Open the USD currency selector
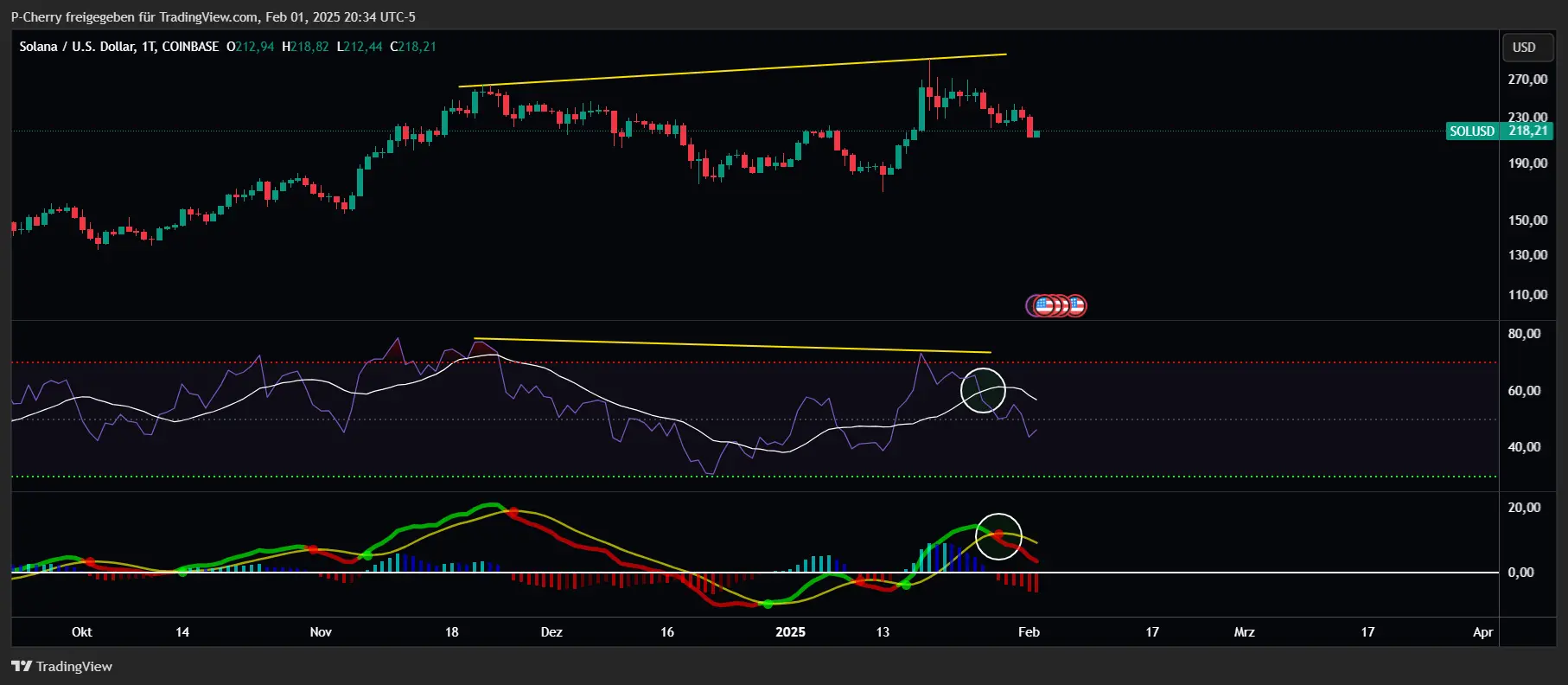Screen dimensions: 1568x685 [x=1528, y=47]
